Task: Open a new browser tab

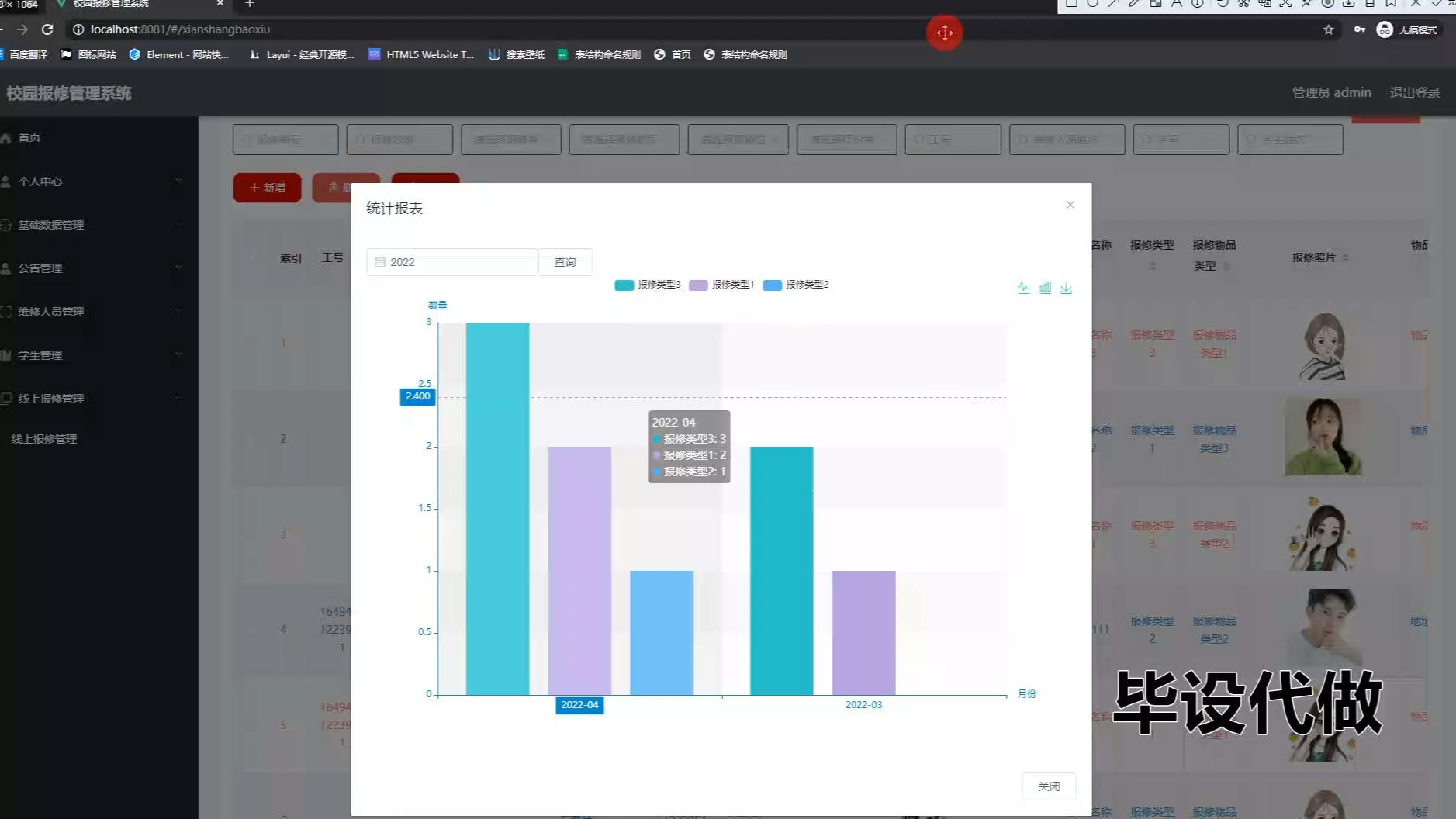Action: coord(249,4)
